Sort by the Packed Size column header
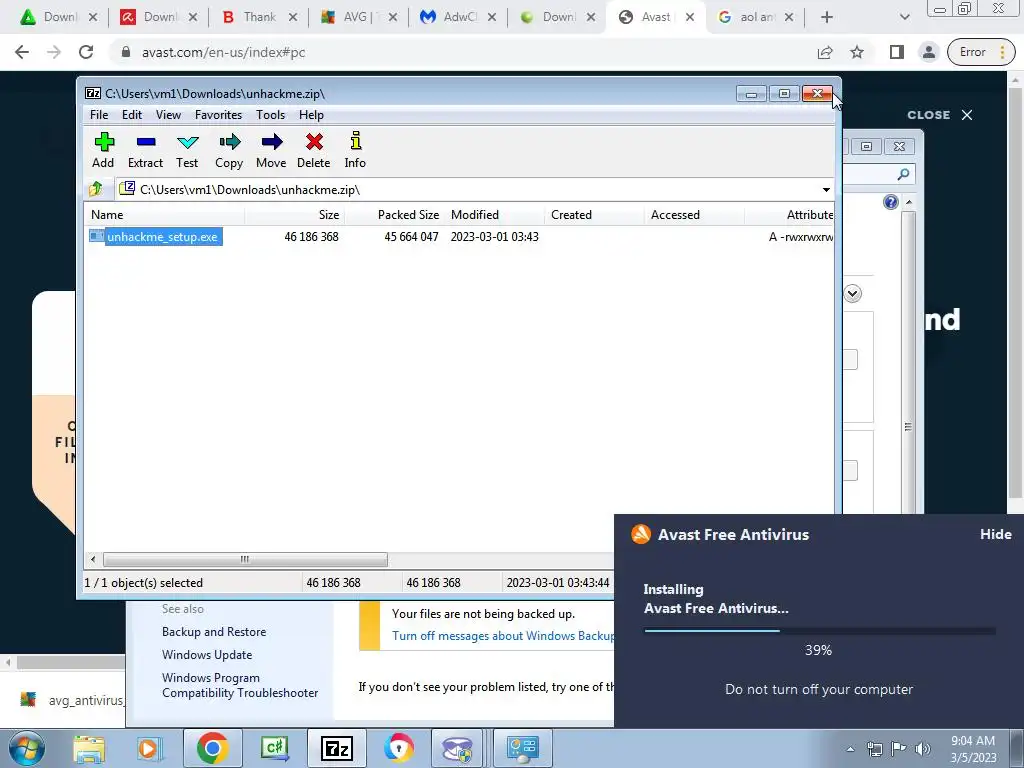The height and width of the screenshot is (768, 1024). point(394,215)
